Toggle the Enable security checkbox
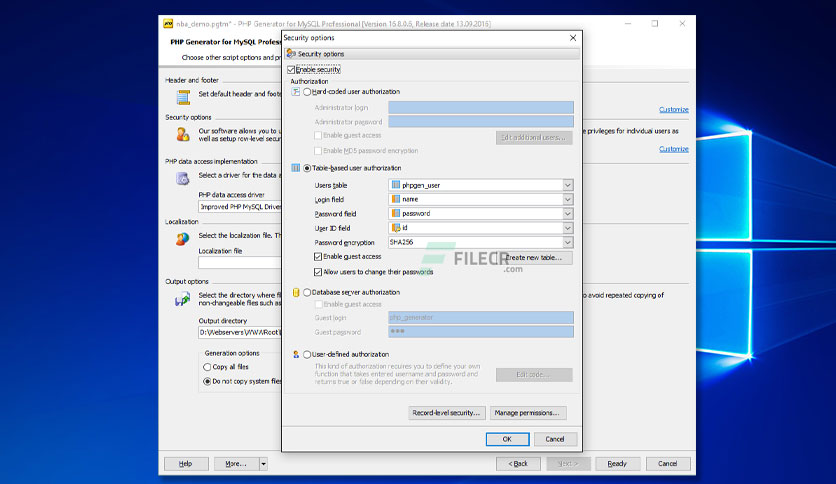 click(291, 69)
